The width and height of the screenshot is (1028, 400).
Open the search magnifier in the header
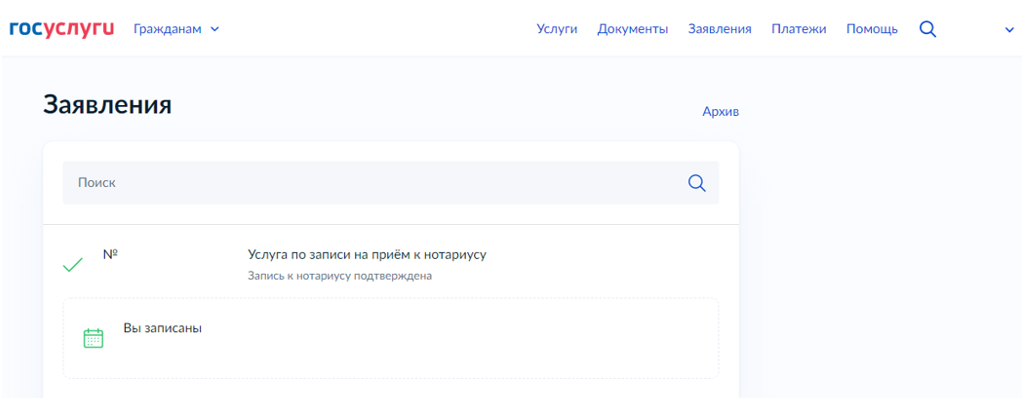[928, 29]
